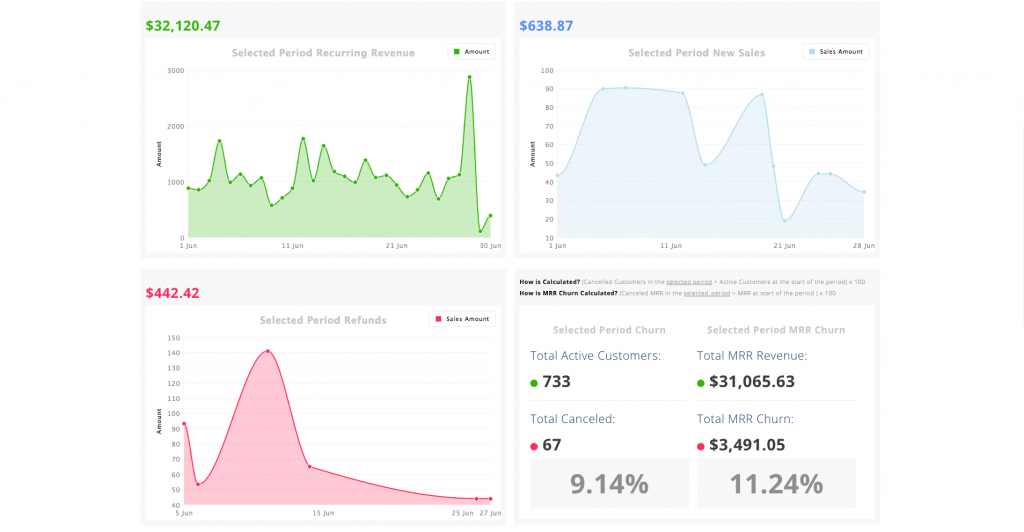Click the 67 canceled value
The height and width of the screenshot is (532, 1024).
[x=552, y=445]
